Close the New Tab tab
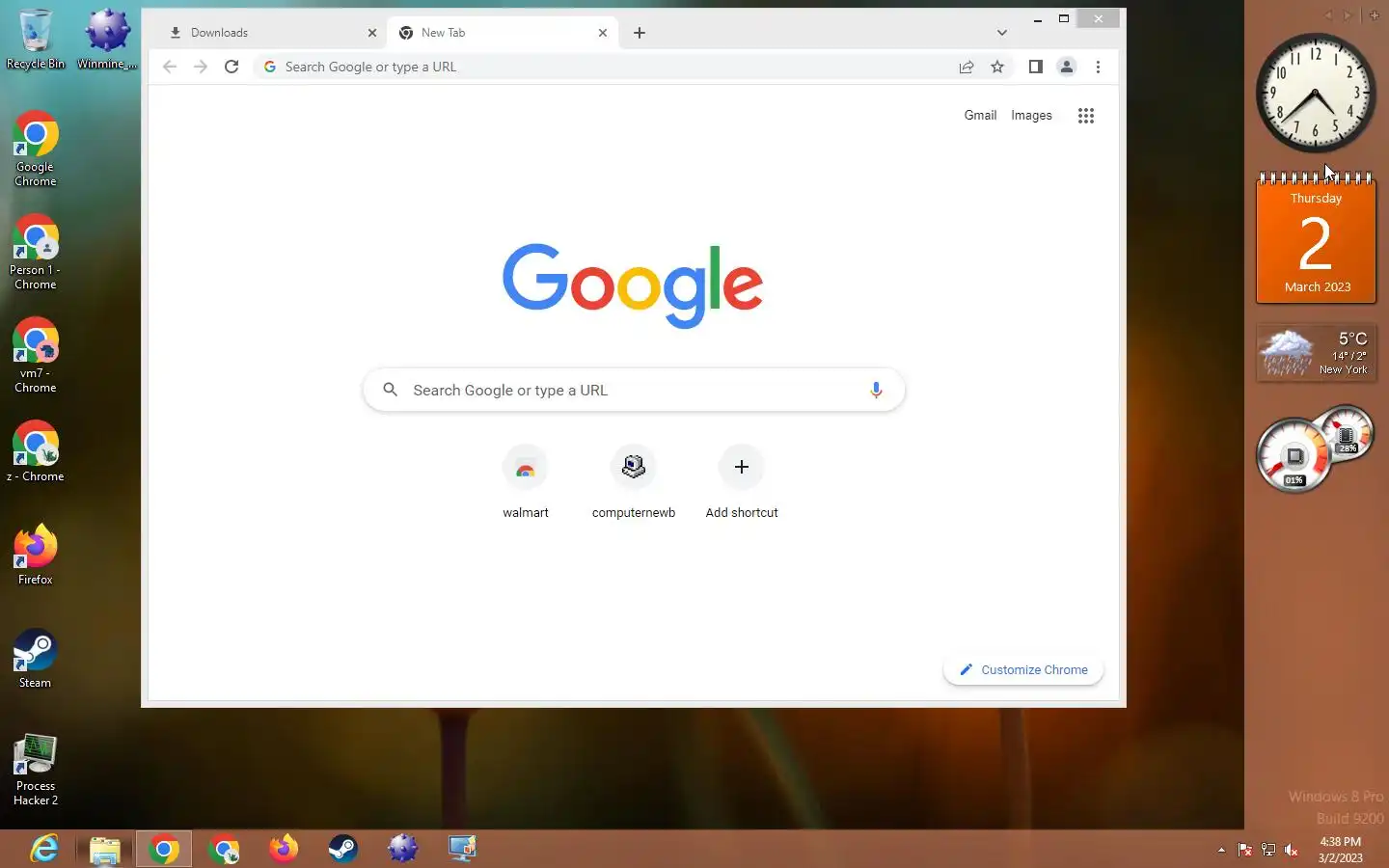This screenshot has height=868, width=1389. pyautogui.click(x=603, y=33)
